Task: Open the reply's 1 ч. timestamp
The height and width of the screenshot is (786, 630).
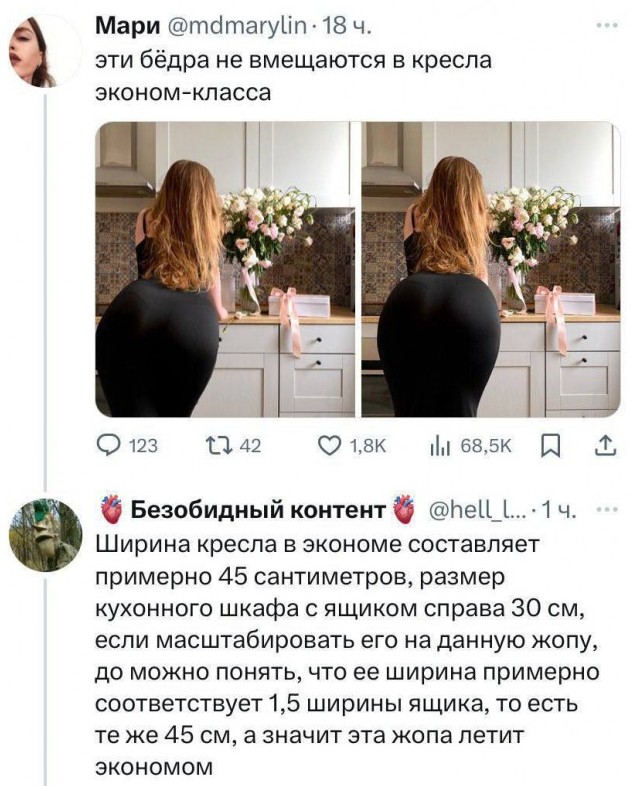Action: (x=562, y=513)
